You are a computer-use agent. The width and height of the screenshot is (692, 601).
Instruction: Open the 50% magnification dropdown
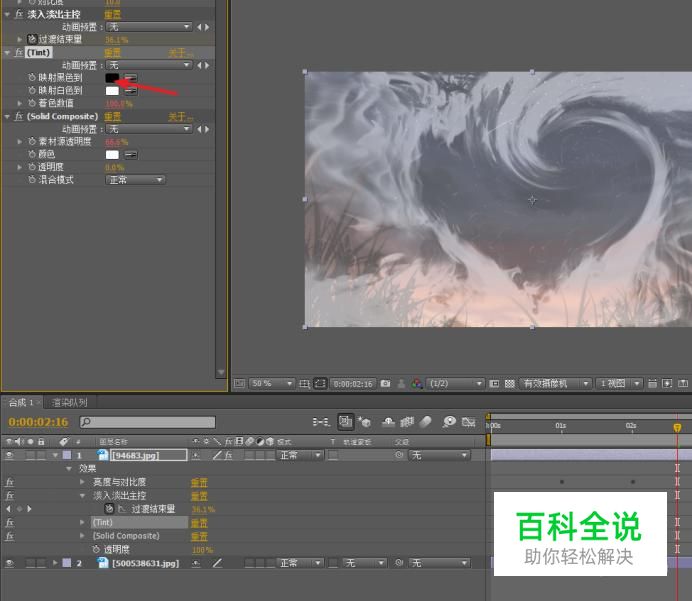tap(271, 383)
